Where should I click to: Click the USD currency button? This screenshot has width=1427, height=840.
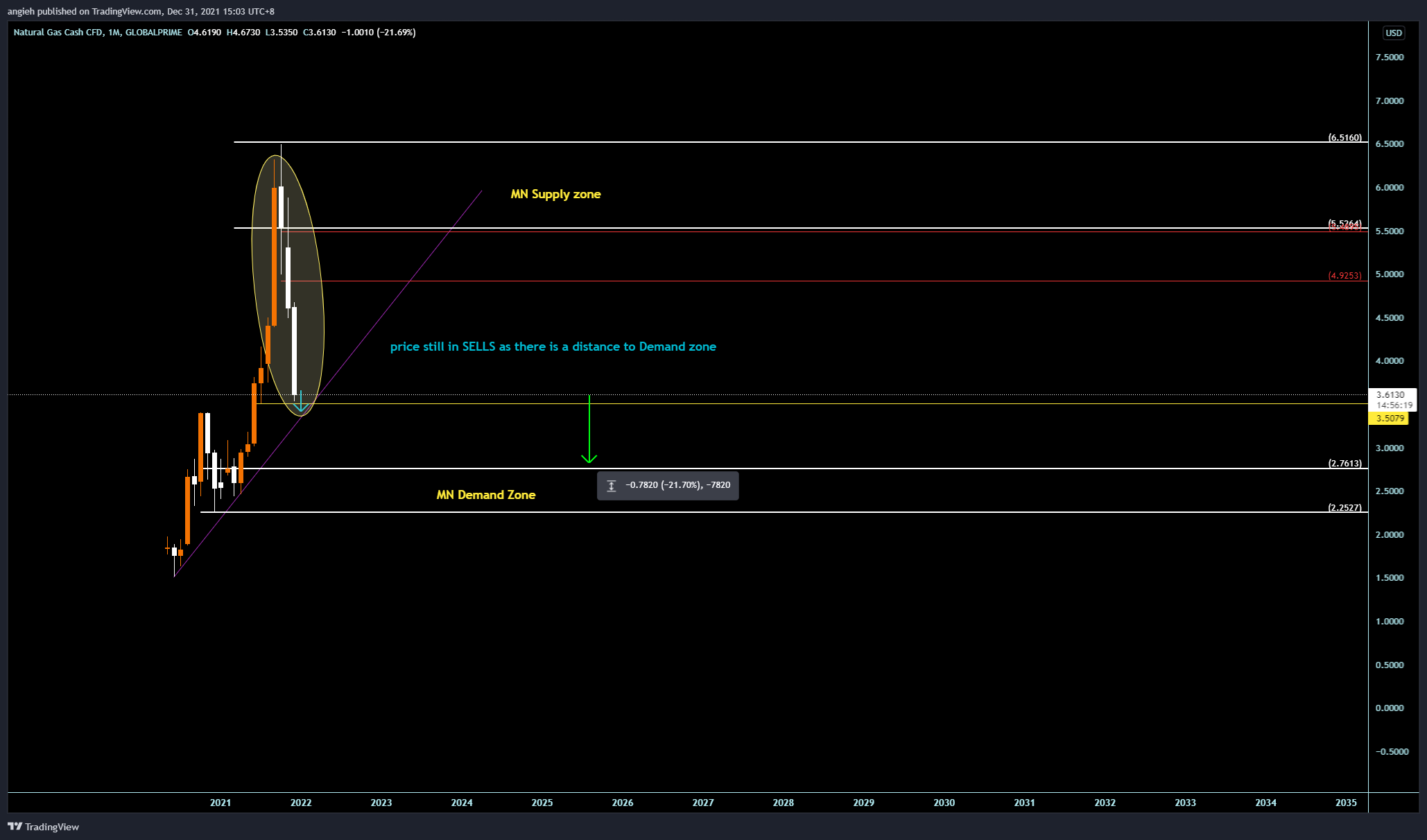click(1393, 33)
